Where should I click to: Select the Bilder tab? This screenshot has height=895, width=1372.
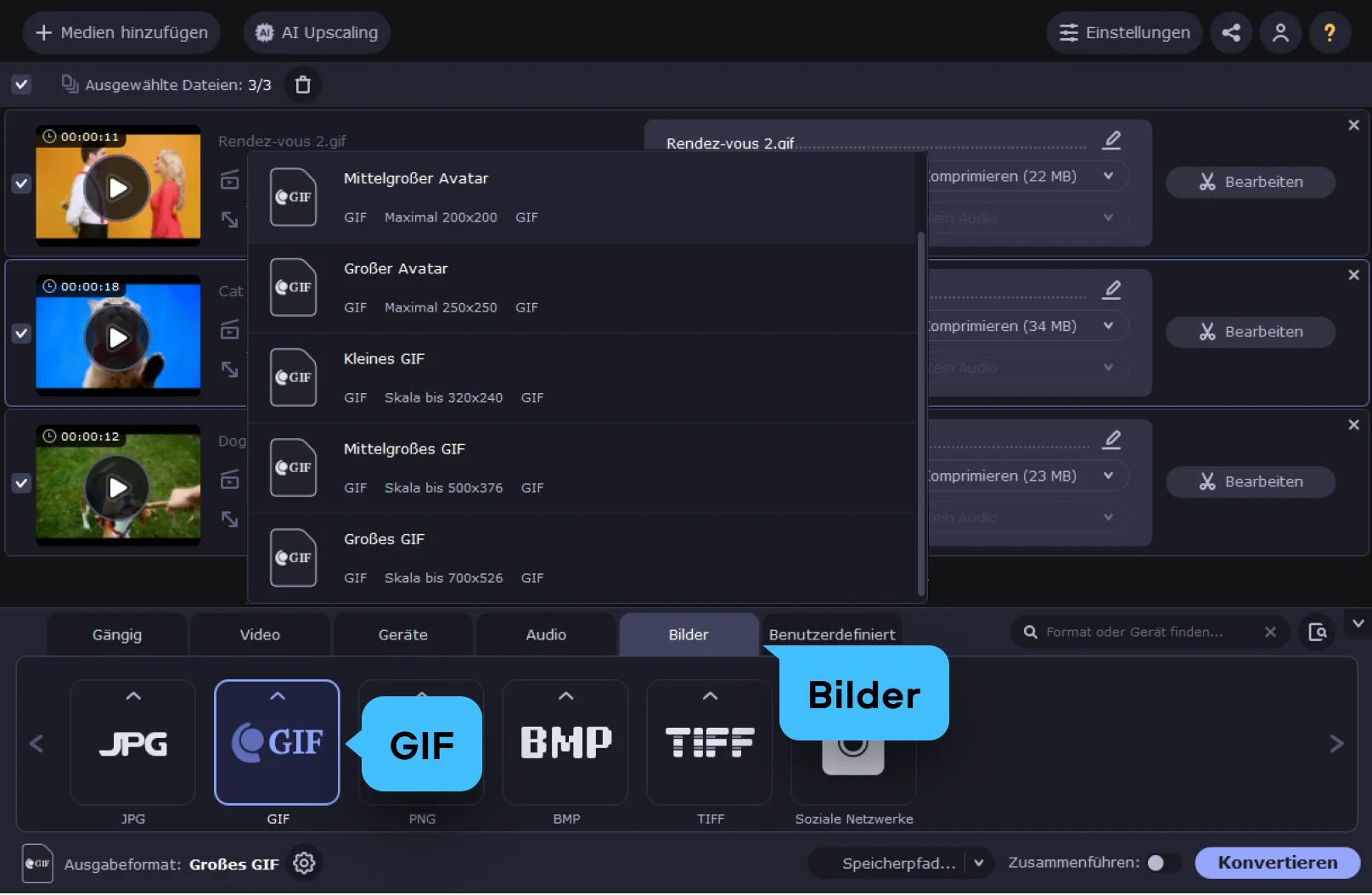point(689,635)
